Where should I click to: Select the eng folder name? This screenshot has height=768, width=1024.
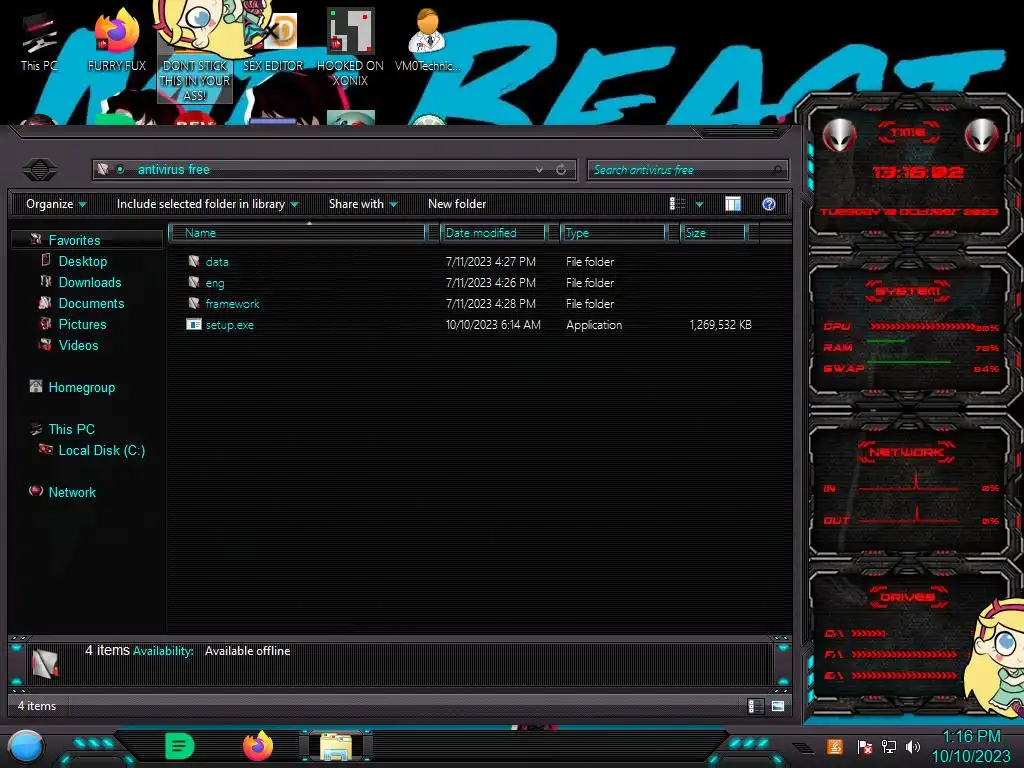pos(215,283)
